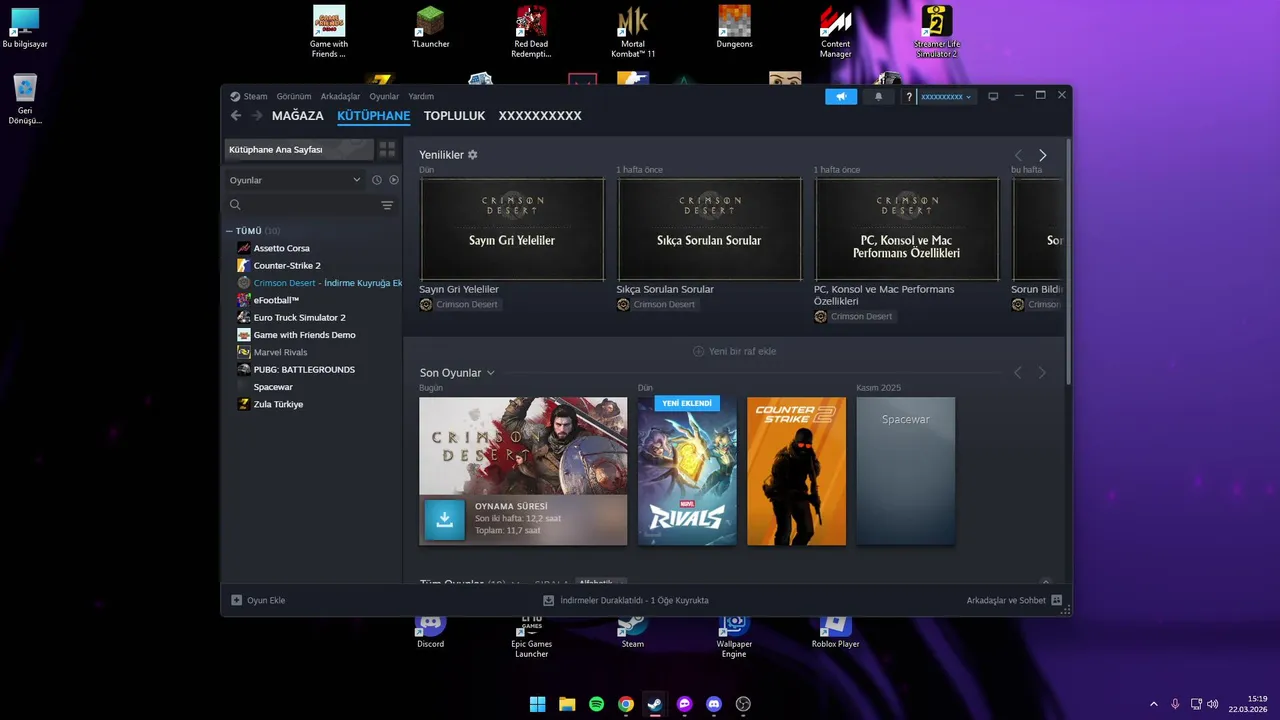
Task: Select TLauncher desktop shortcut
Action: 431,28
